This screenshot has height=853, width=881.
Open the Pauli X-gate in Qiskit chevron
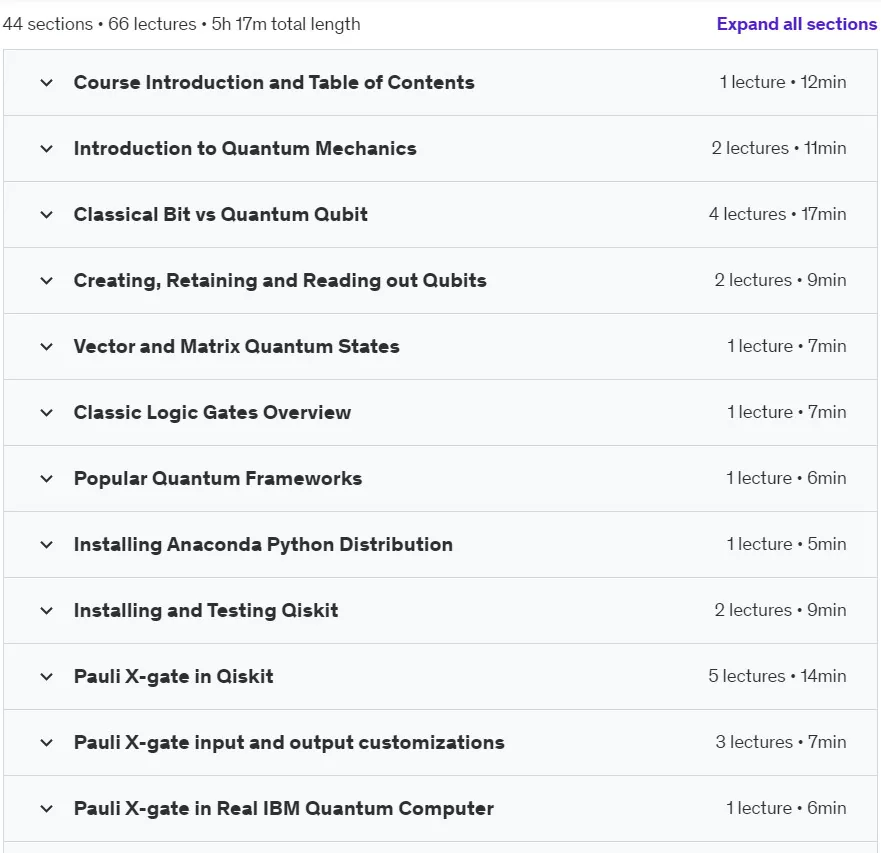point(47,677)
